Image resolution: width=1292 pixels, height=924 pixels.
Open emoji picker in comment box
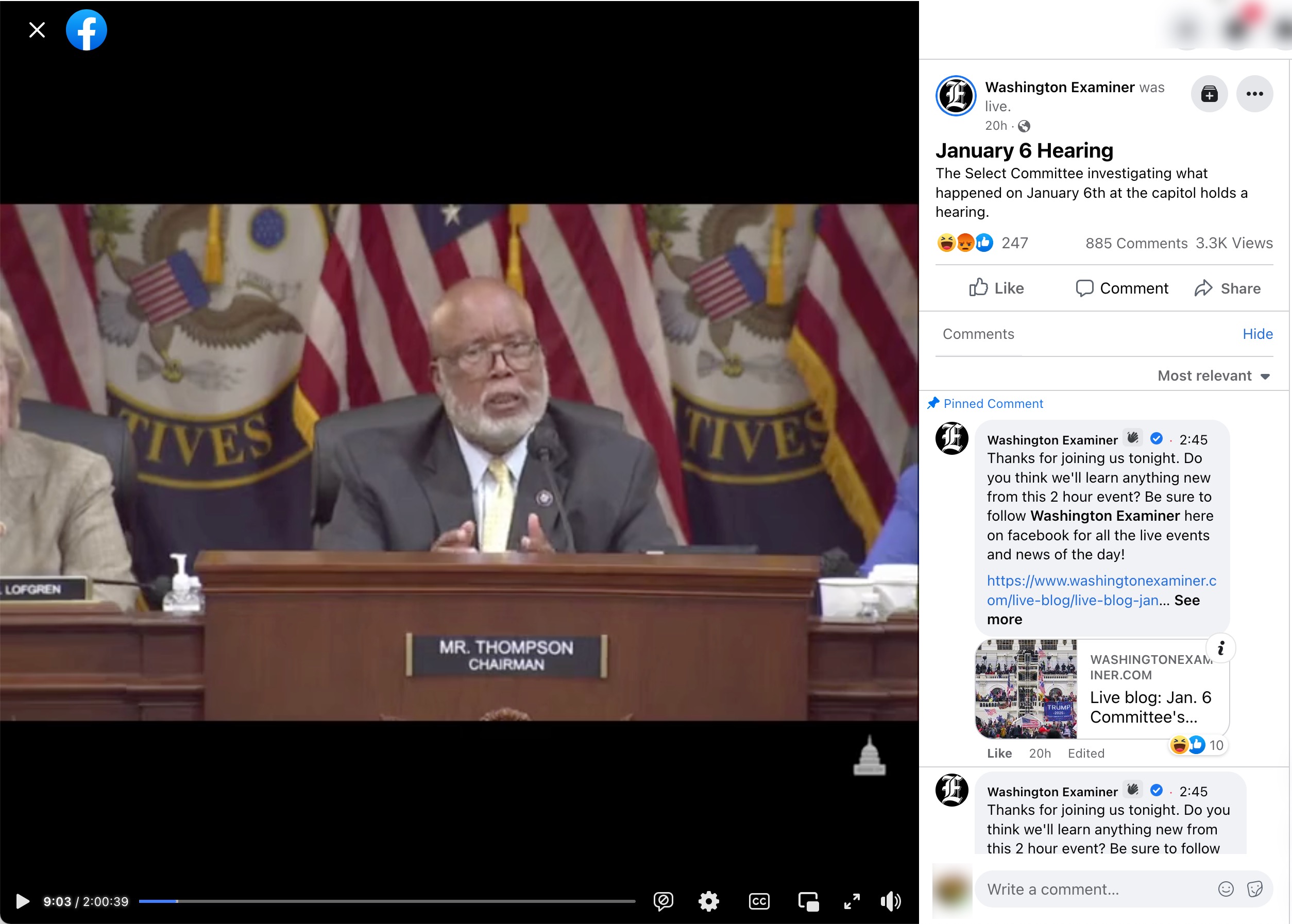(x=1226, y=889)
